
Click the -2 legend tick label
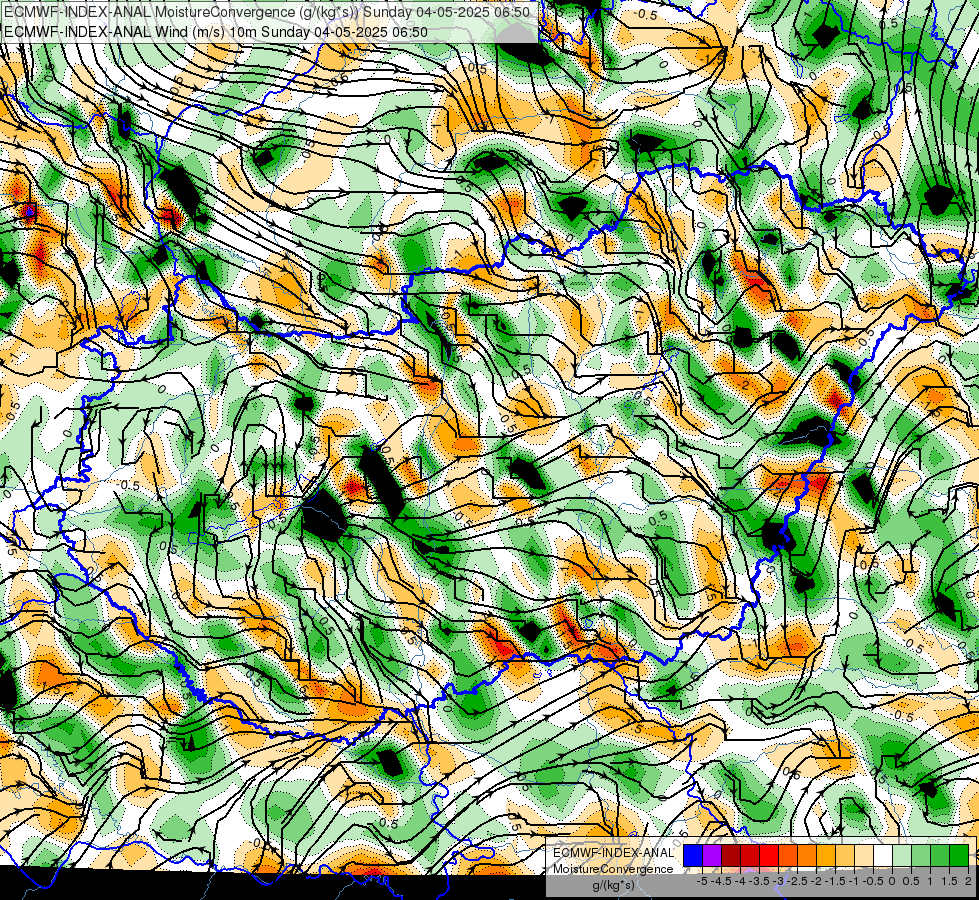(816, 881)
